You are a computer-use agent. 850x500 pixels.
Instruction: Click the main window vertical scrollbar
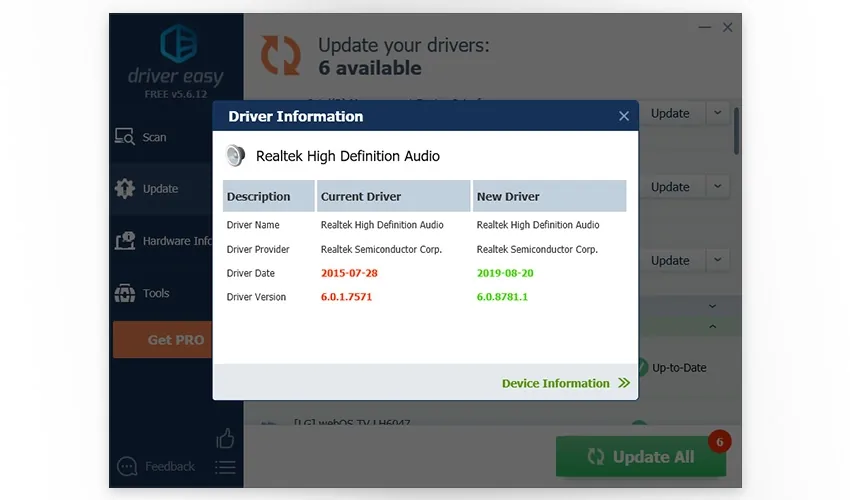click(x=736, y=131)
